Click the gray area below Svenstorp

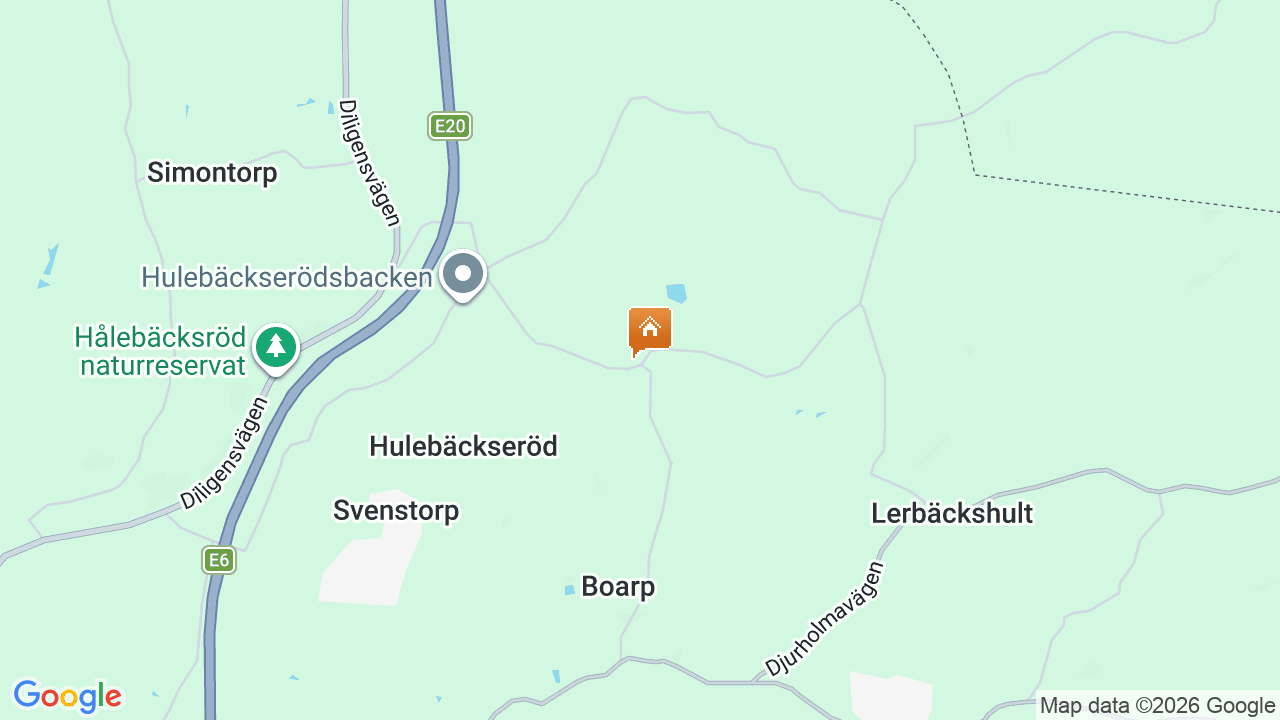370,548
